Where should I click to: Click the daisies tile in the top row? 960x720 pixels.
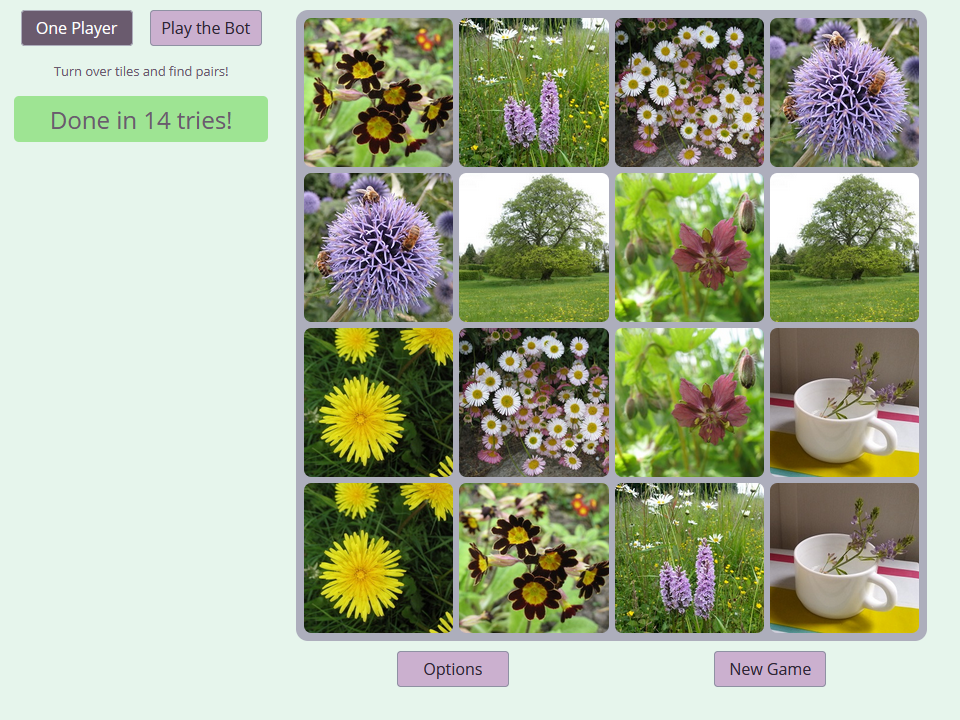tap(689, 92)
